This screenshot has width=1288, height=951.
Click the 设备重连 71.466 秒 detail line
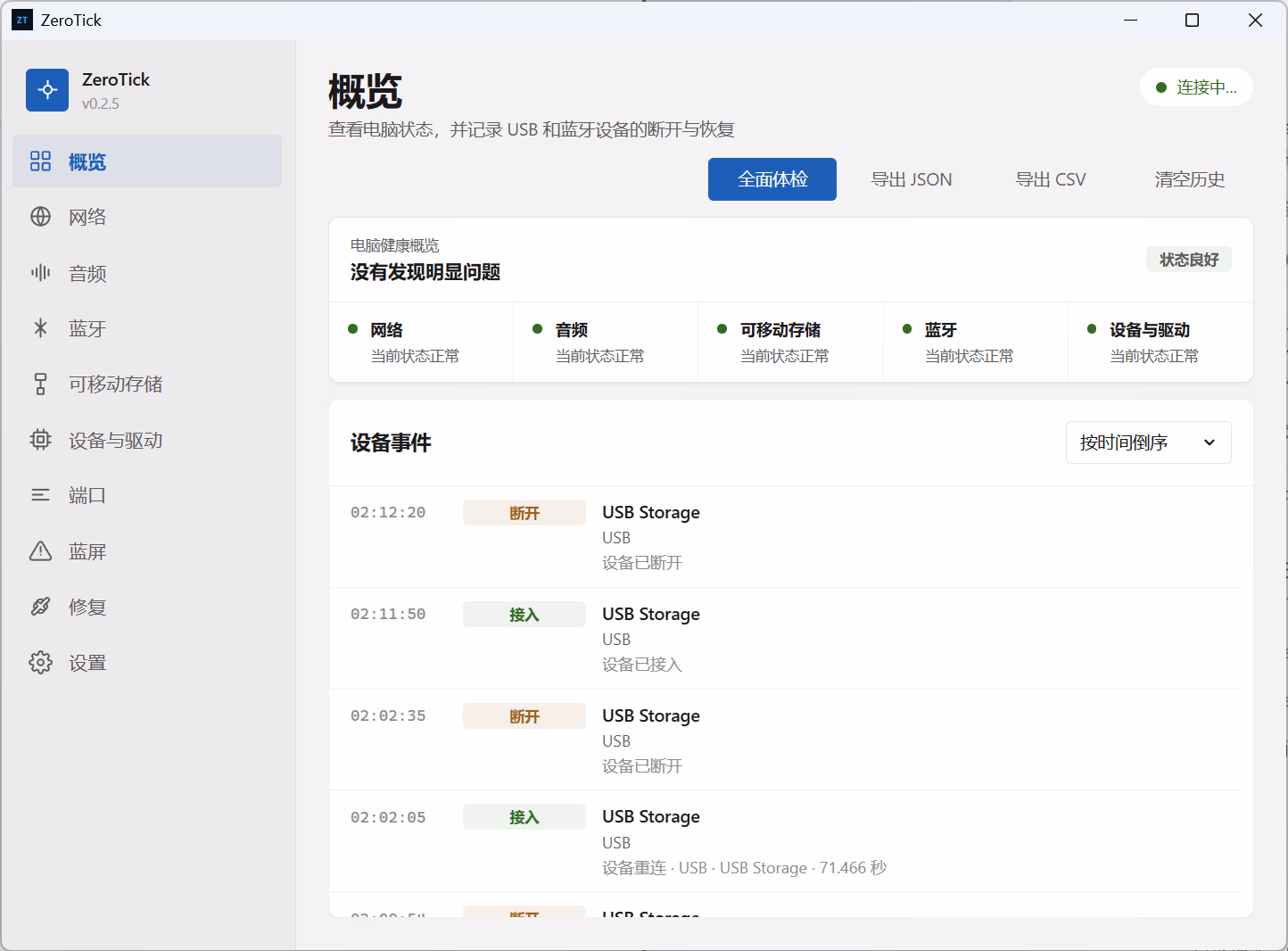click(745, 868)
